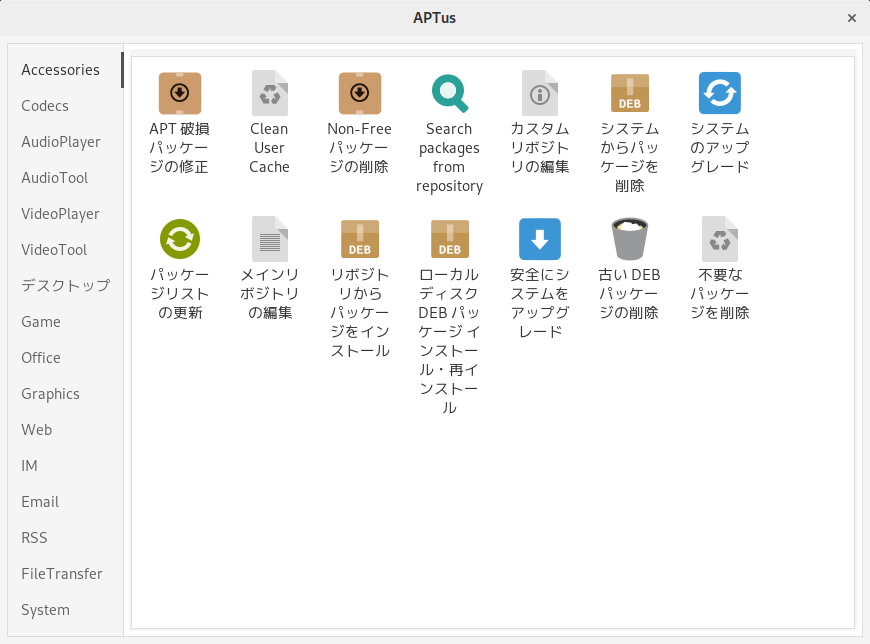
Task: Open the Email category
Action: click(x=65, y=502)
